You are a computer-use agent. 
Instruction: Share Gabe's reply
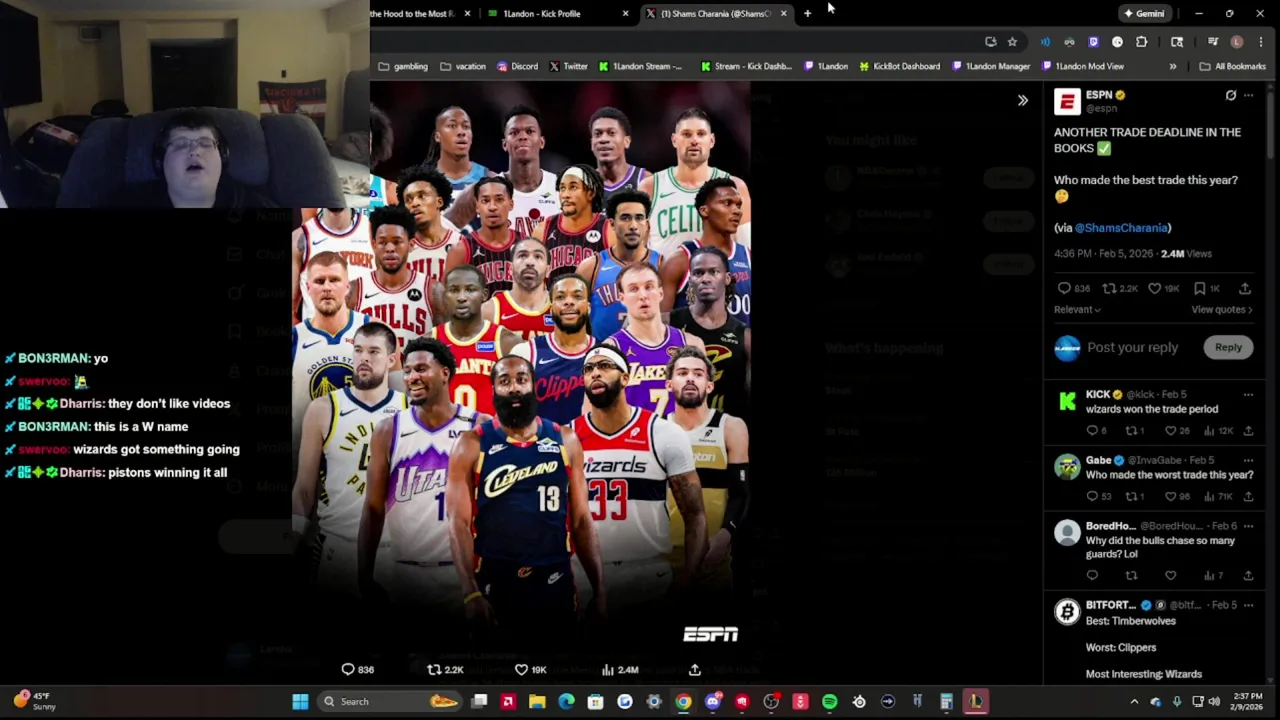pyautogui.click(x=1248, y=496)
